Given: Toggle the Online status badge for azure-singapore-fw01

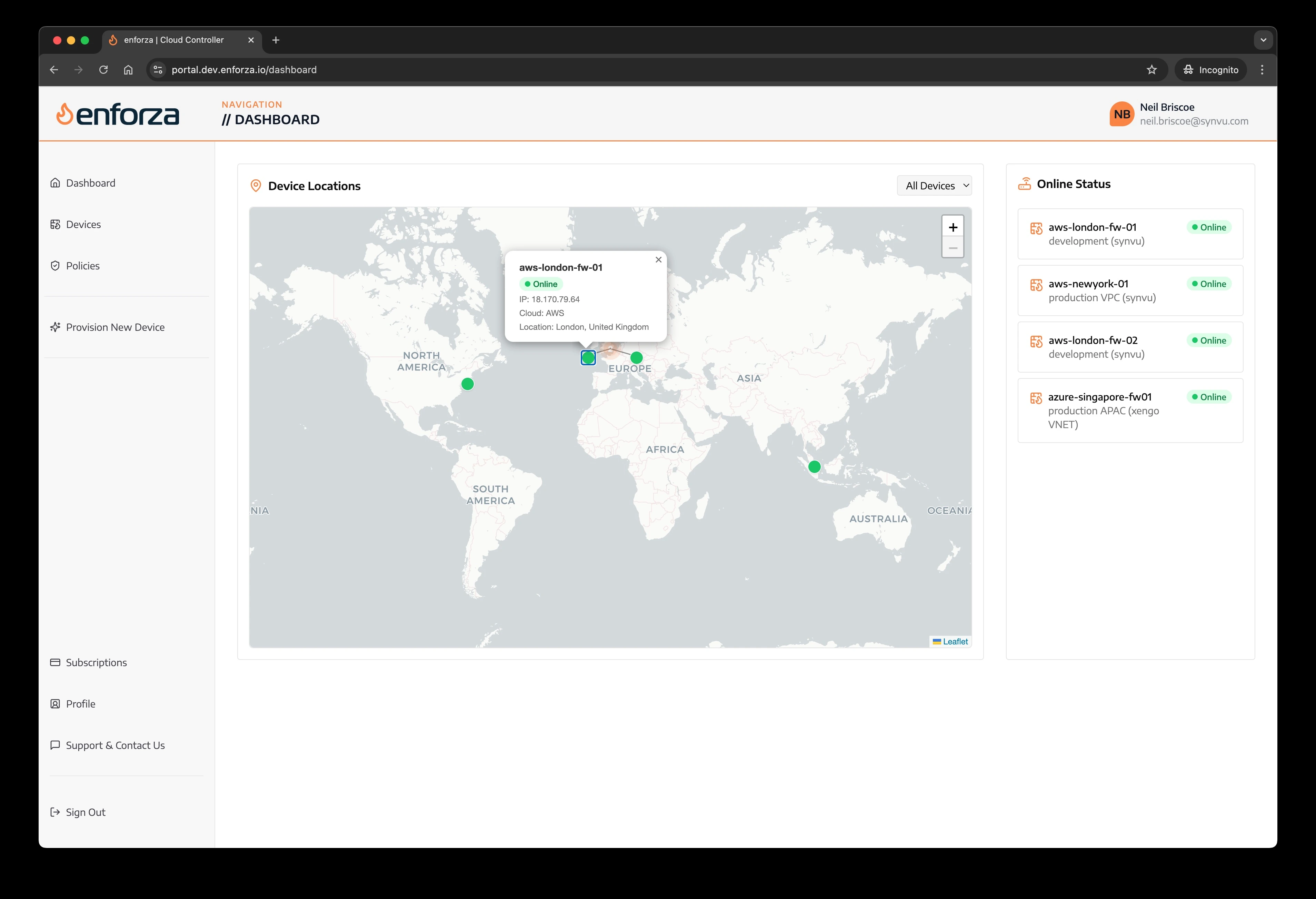Looking at the screenshot, I should click(1209, 396).
